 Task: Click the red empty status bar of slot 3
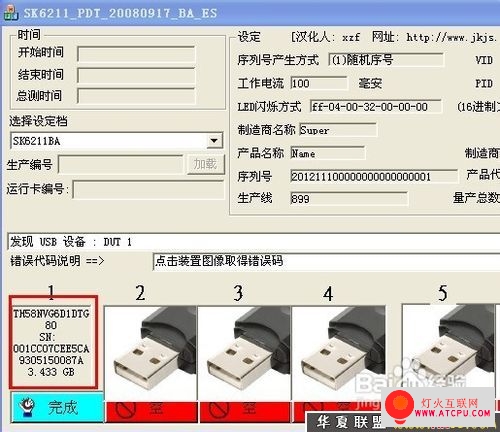click(x=245, y=412)
